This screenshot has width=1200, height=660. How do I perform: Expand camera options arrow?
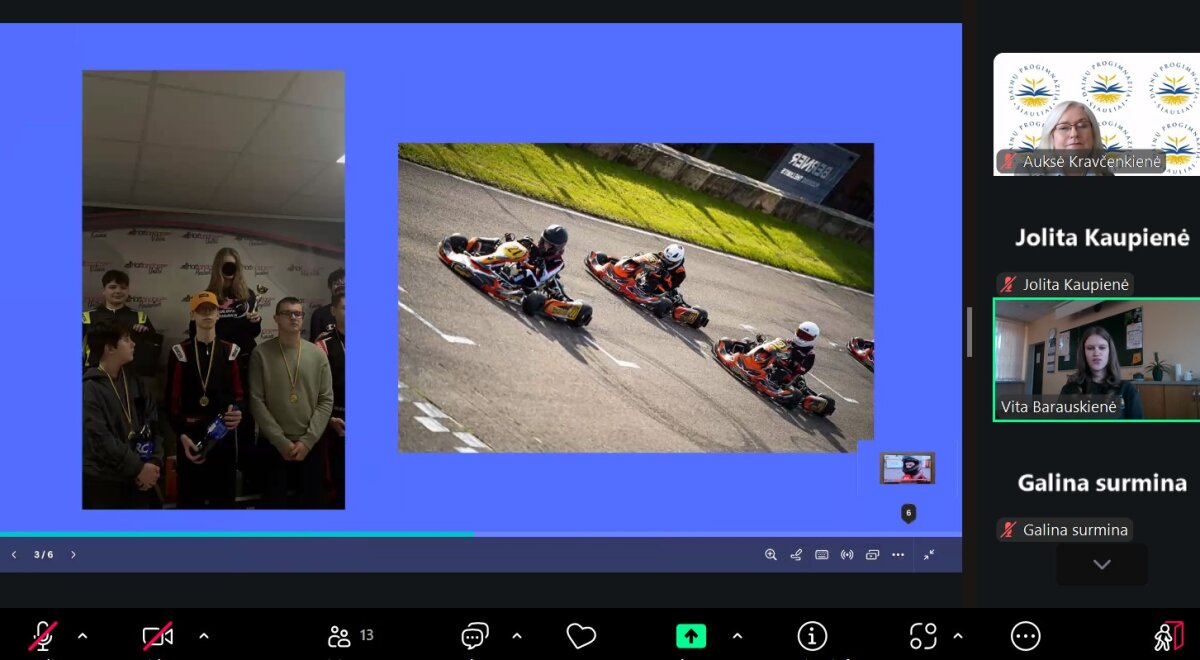[204, 636]
